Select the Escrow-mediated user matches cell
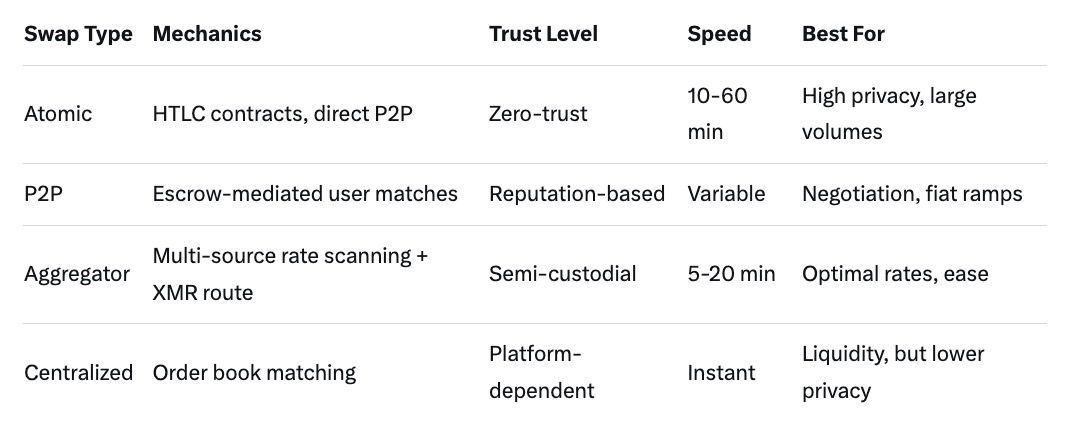The height and width of the screenshot is (428, 1074). [305, 194]
